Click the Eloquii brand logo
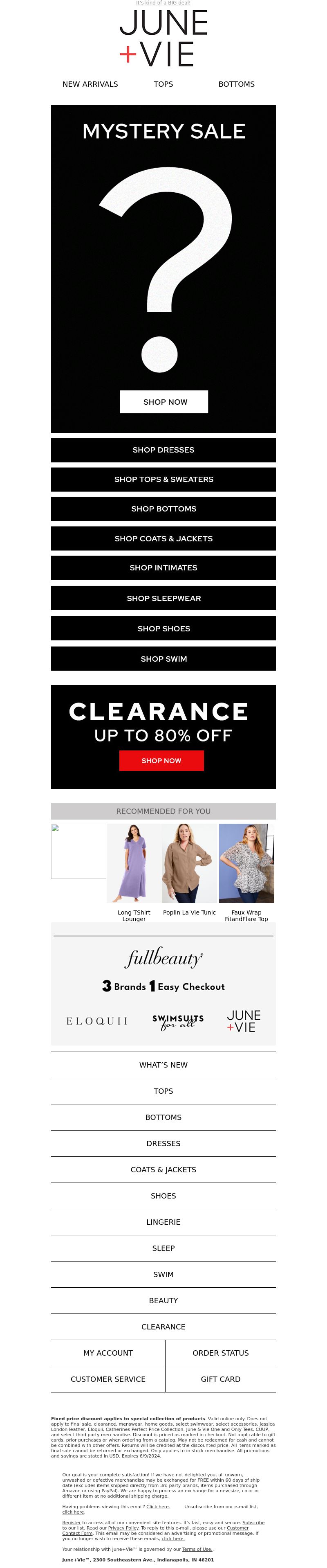This screenshot has height=1568, width=327. [x=97, y=1021]
